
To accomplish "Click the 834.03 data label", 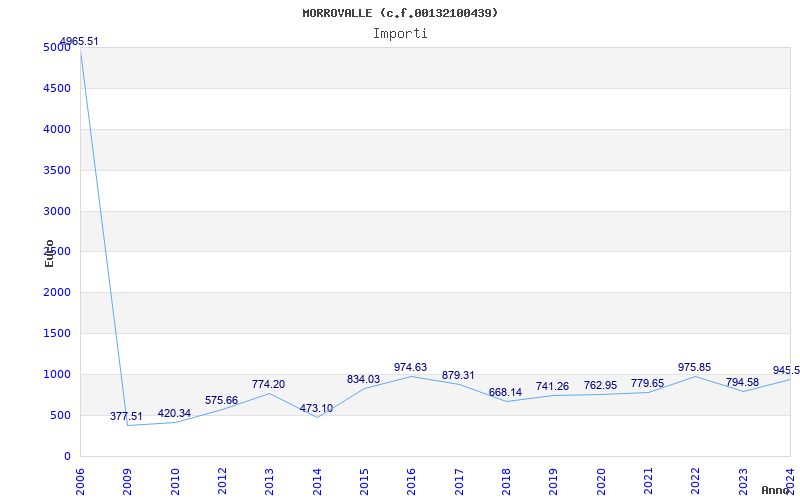I will [x=363, y=379].
